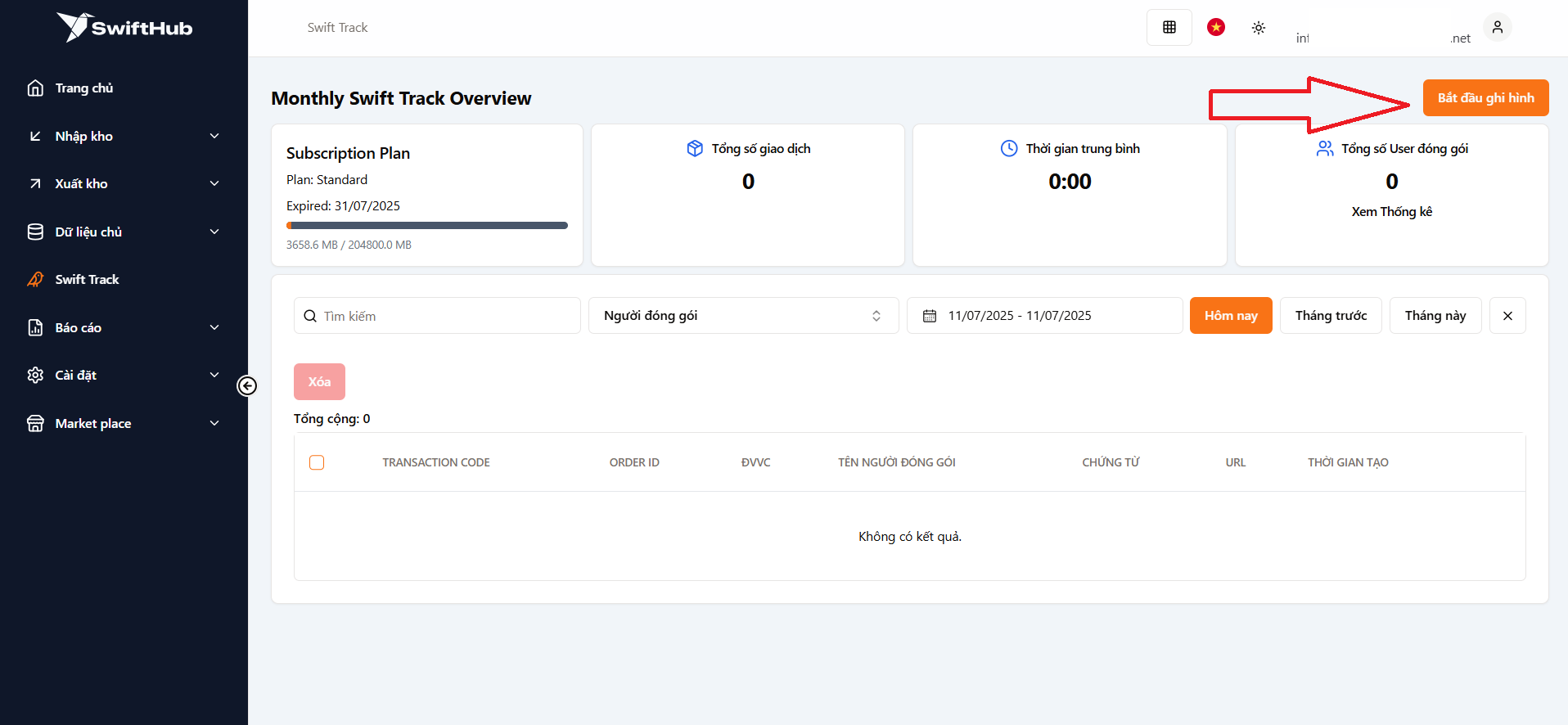Click the search magnifier icon
Image resolution: width=1568 pixels, height=725 pixels.
point(310,316)
